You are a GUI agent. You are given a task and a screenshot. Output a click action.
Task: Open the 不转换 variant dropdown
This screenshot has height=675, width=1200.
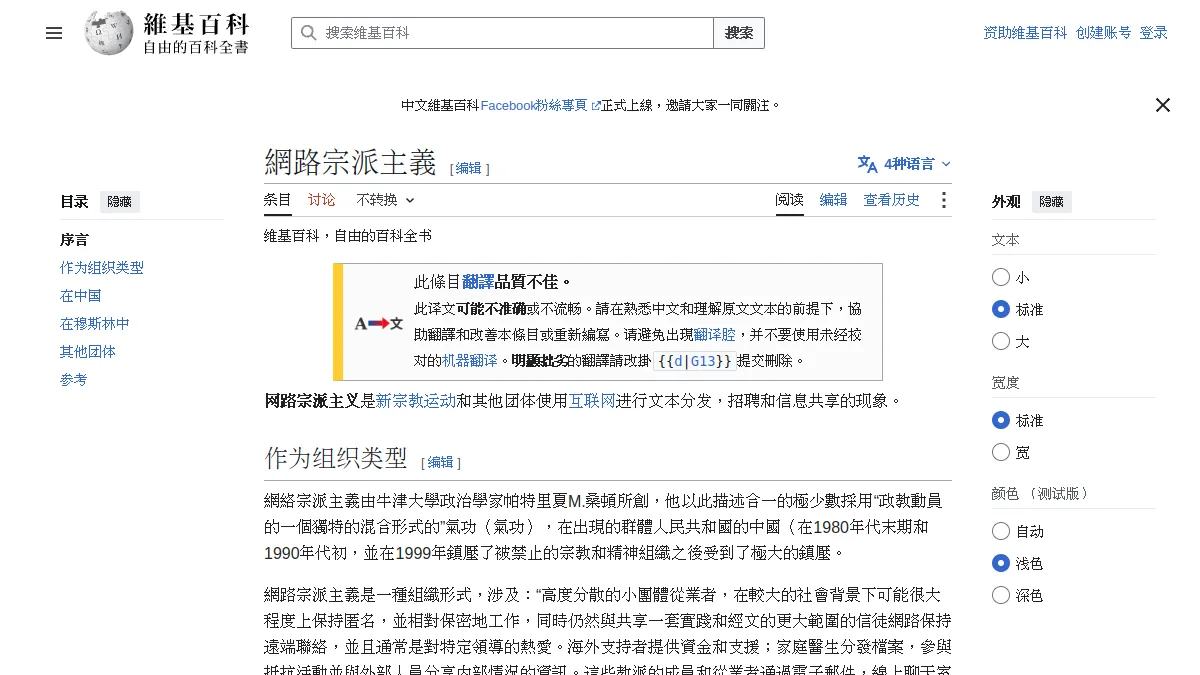click(385, 200)
